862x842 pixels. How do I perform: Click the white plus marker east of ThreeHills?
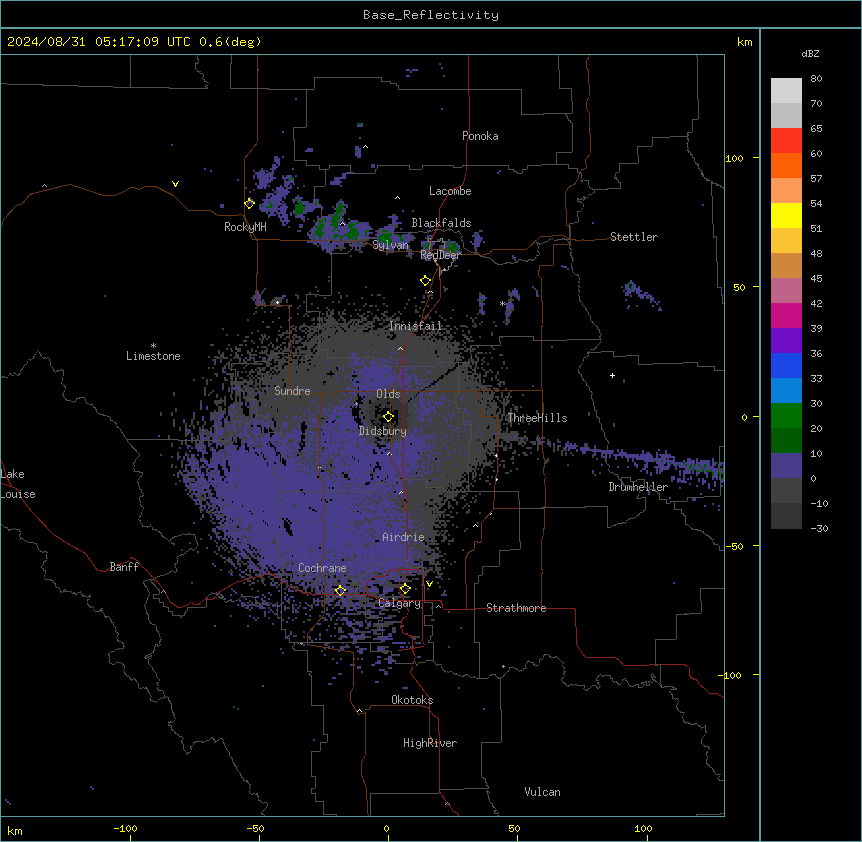[x=612, y=375]
